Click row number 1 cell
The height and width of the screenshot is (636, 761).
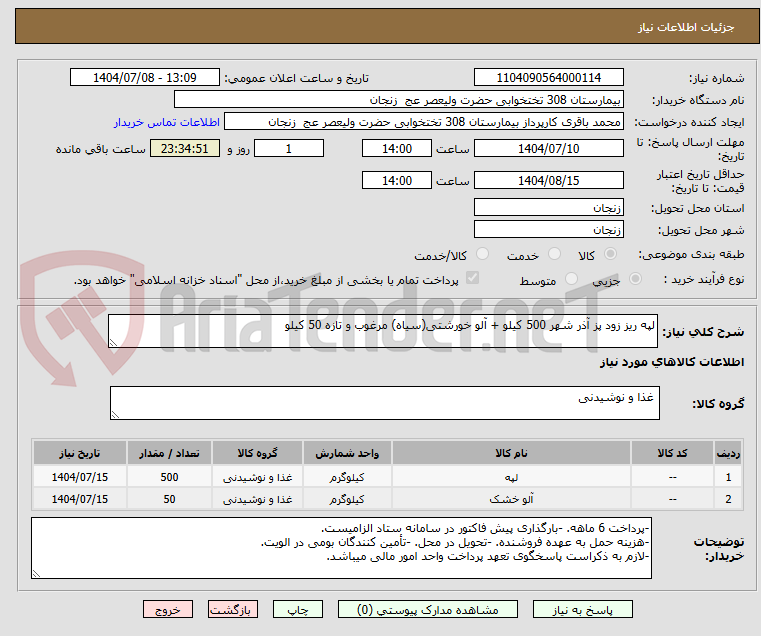pos(728,477)
